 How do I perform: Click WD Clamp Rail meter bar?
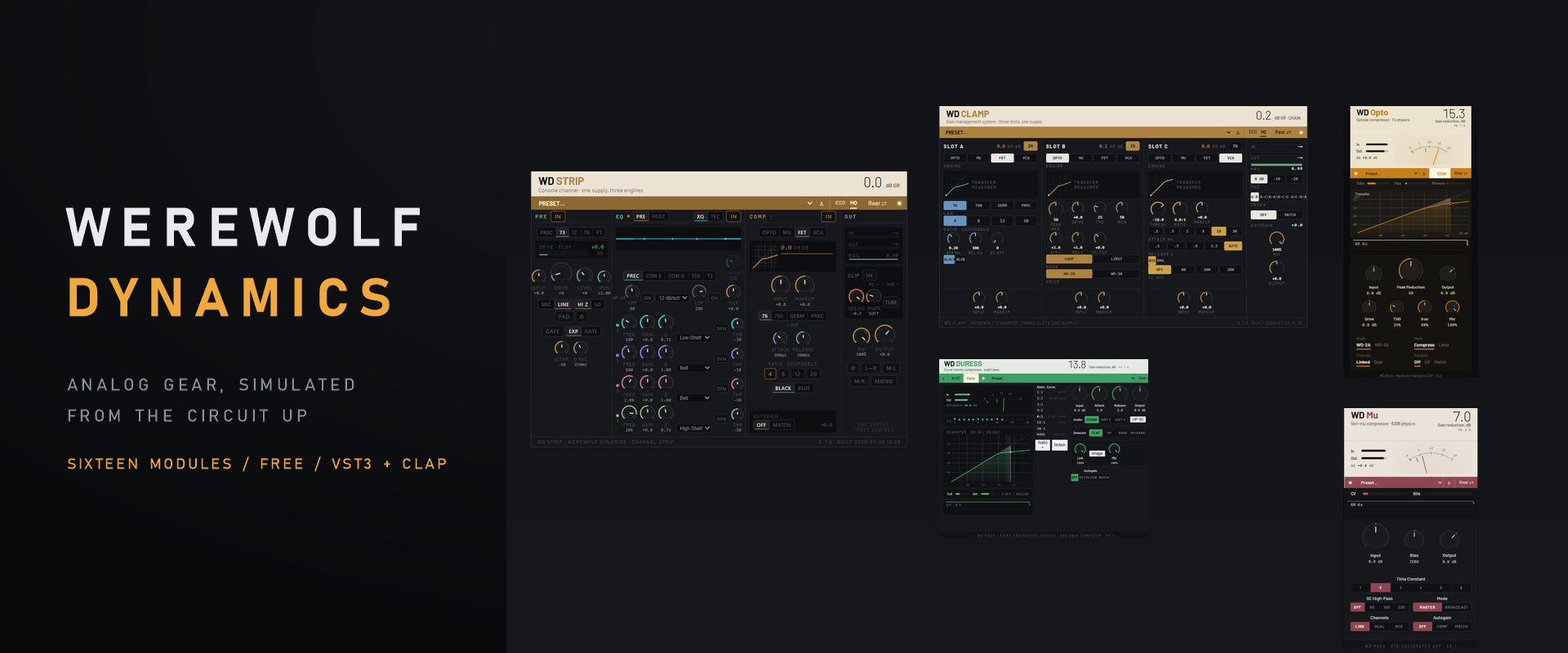tap(1277, 164)
